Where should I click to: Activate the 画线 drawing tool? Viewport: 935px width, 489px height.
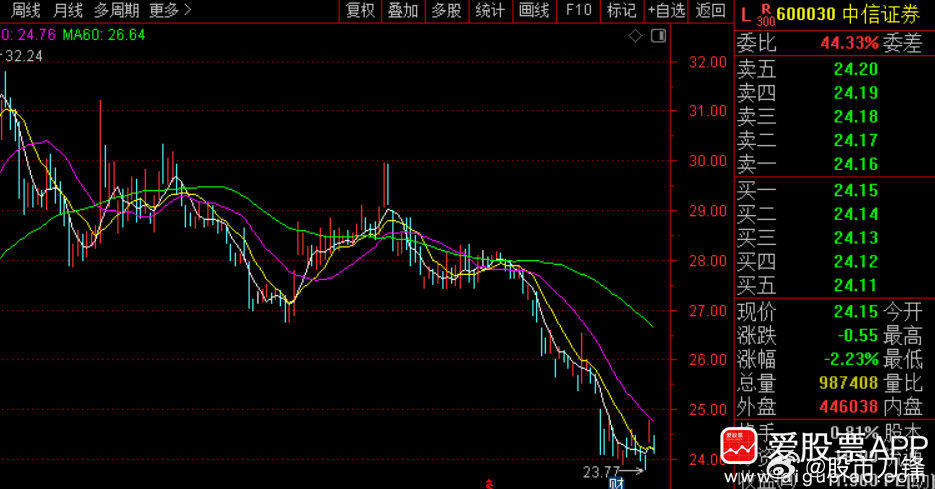[x=534, y=10]
